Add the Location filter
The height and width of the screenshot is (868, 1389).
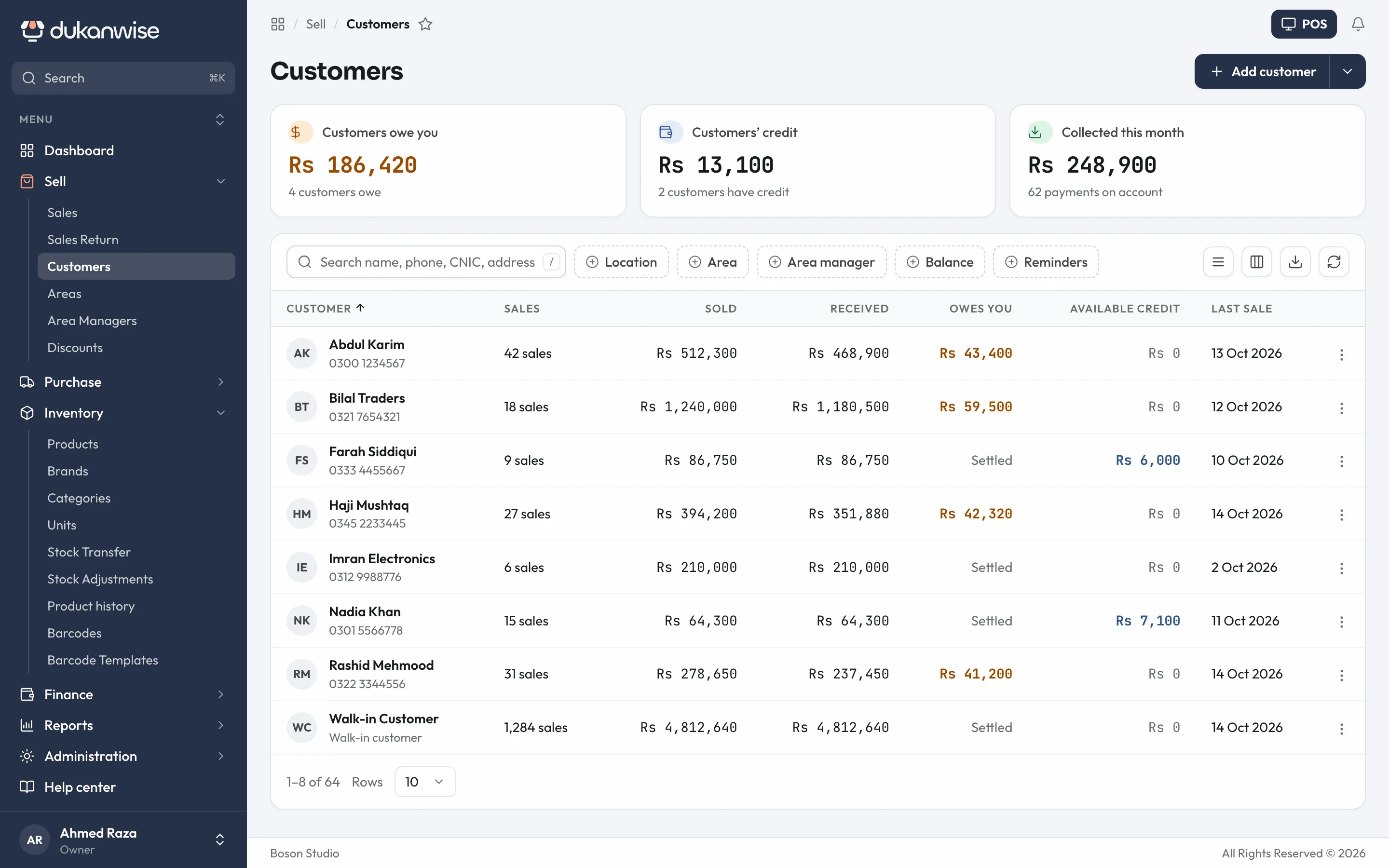tap(621, 262)
